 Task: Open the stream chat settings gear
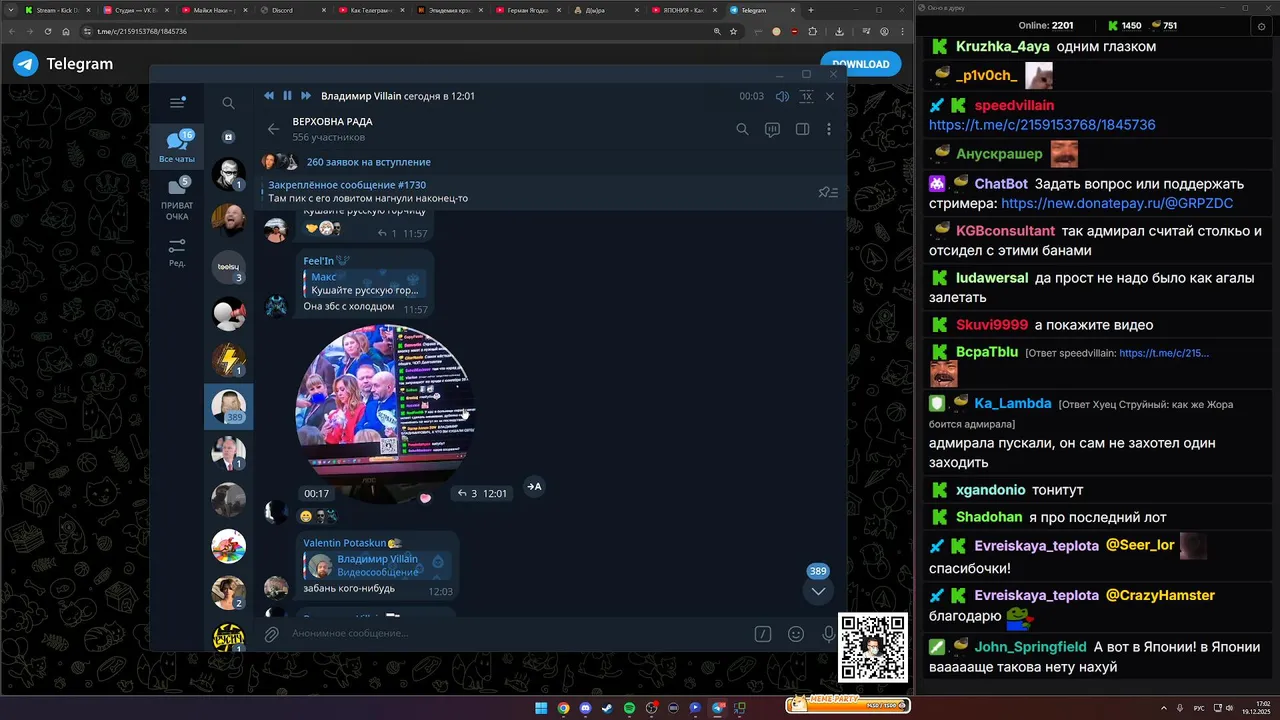tap(1260, 26)
